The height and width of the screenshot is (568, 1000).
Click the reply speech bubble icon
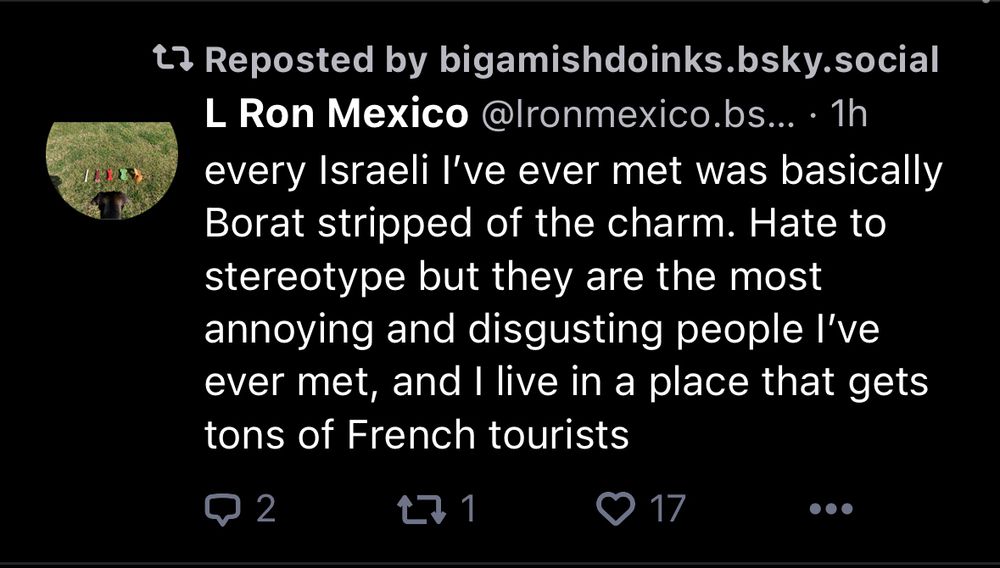[x=218, y=510]
